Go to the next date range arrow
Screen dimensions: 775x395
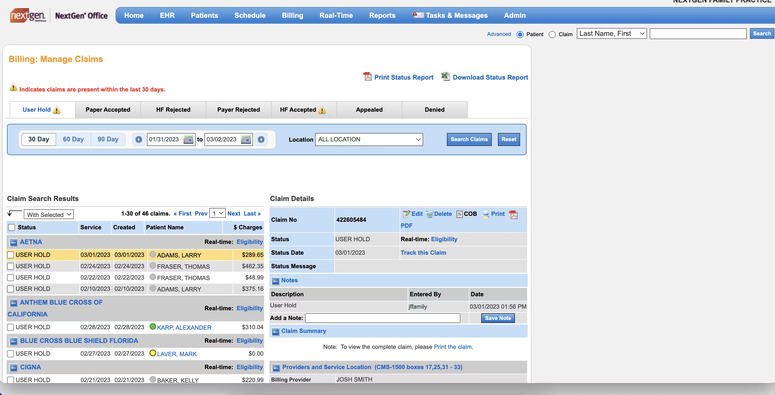261,139
